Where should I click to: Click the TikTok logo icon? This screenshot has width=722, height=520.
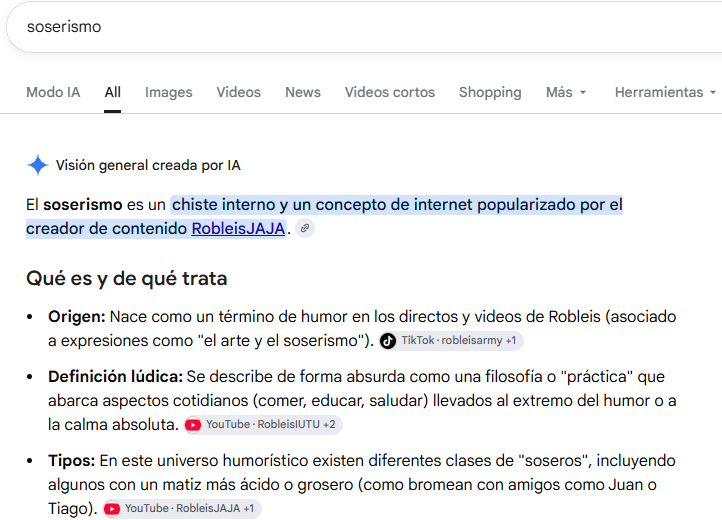pos(388,341)
